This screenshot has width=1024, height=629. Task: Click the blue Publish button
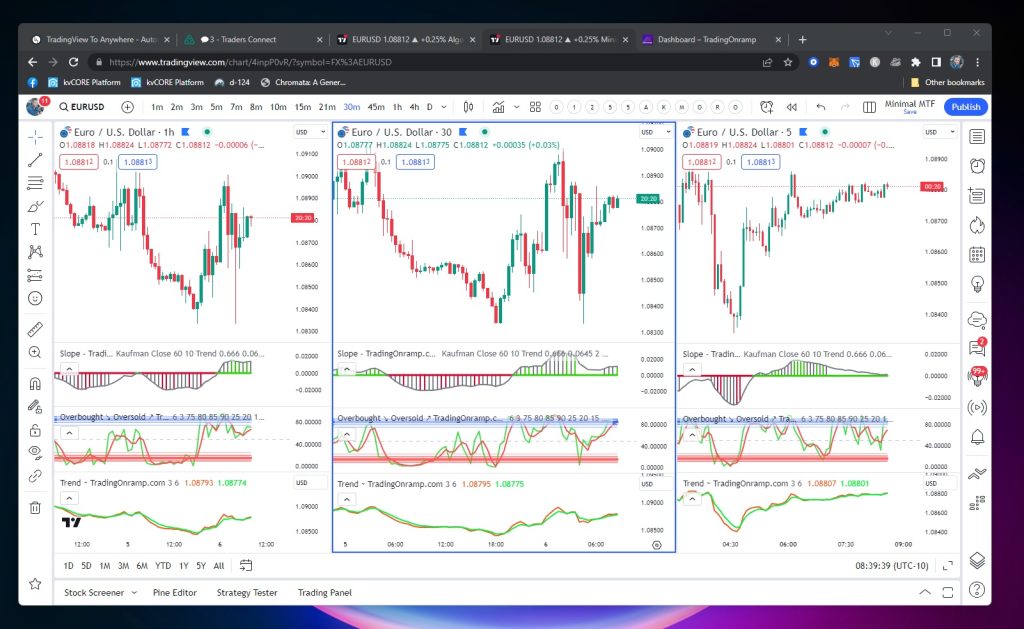pyautogui.click(x=965, y=107)
